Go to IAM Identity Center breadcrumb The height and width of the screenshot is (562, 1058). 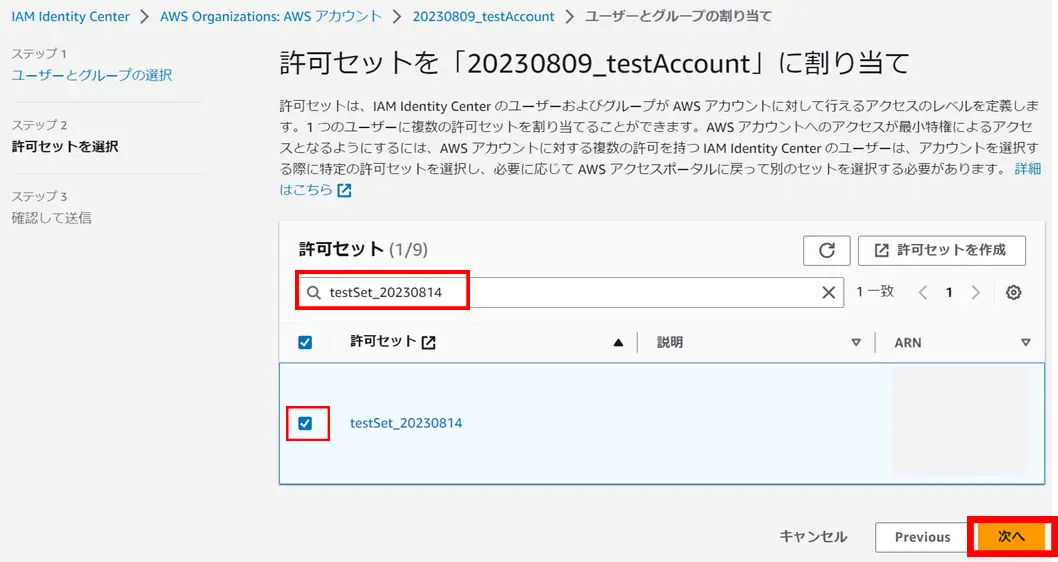tap(70, 16)
